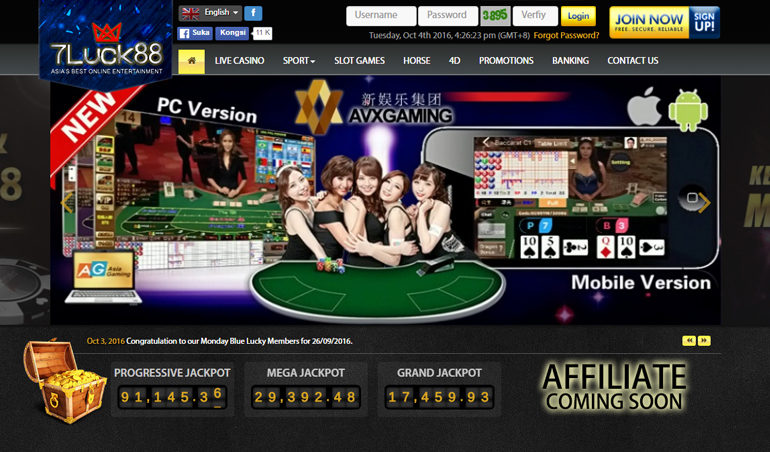Open LIVE CASINO menu item
The image size is (770, 452).
239,61
